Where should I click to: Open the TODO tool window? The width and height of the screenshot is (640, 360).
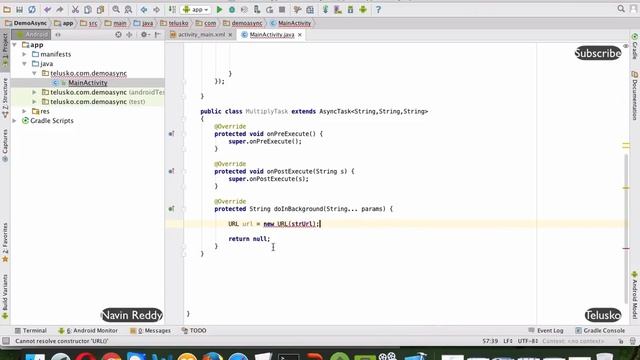[194, 331]
